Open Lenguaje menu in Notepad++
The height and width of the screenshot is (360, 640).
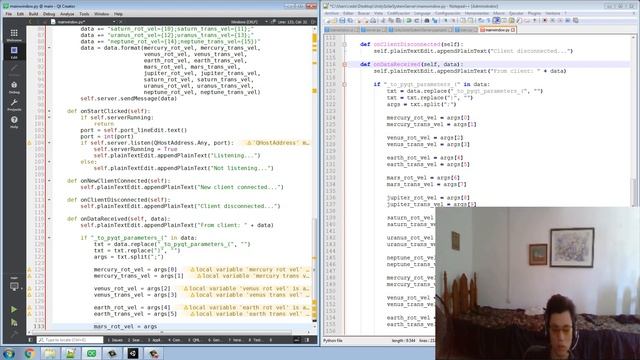pyautogui.click(x=422, y=13)
